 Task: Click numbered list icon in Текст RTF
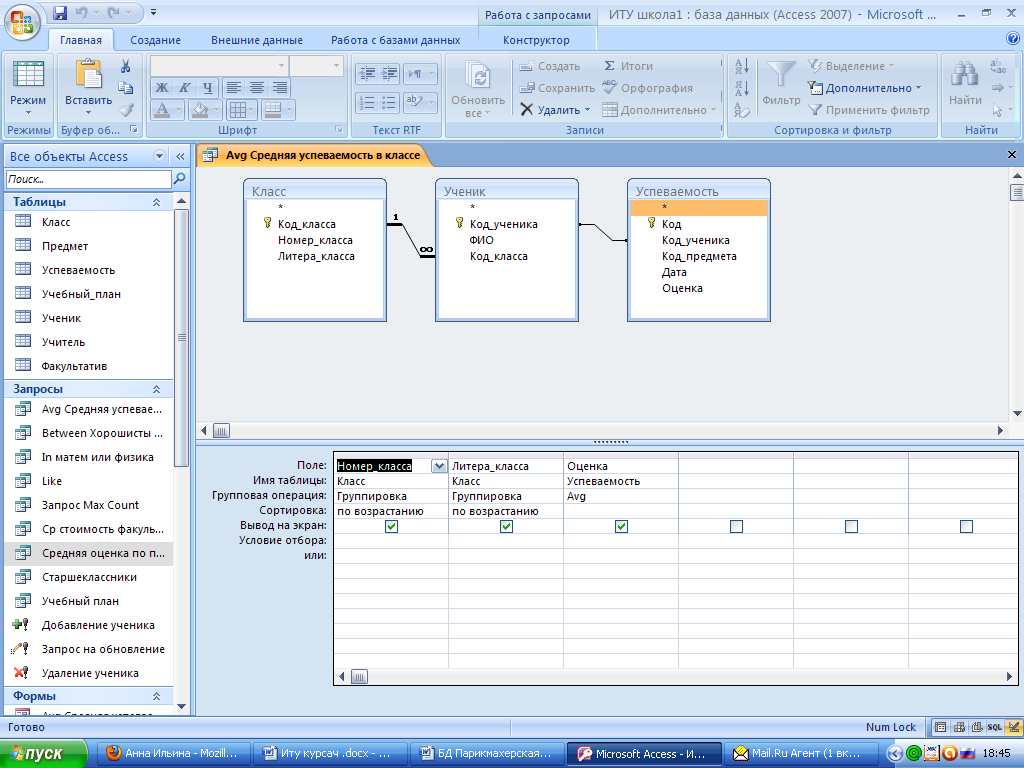(x=367, y=103)
